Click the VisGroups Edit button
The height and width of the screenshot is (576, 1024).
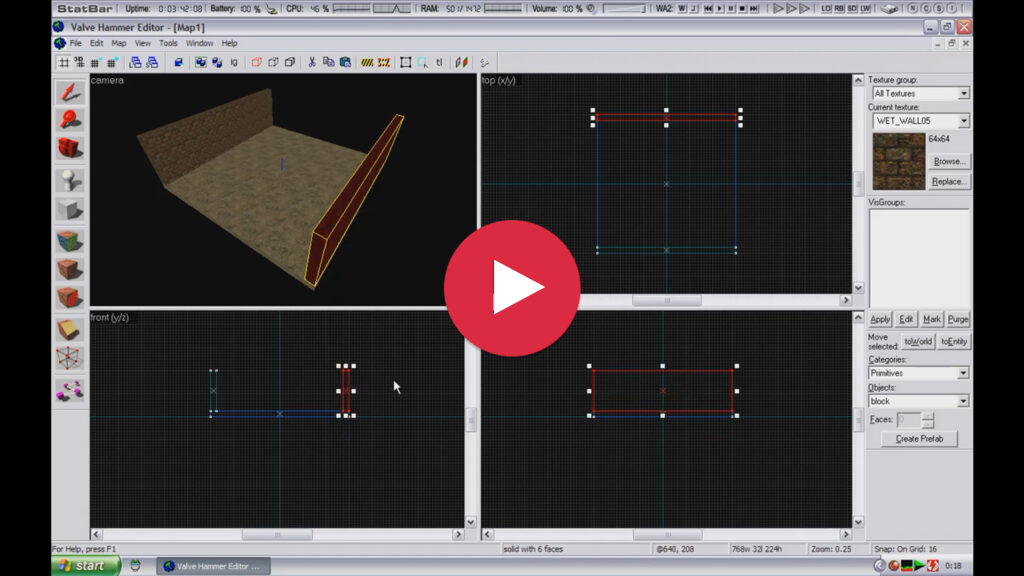[x=906, y=319]
